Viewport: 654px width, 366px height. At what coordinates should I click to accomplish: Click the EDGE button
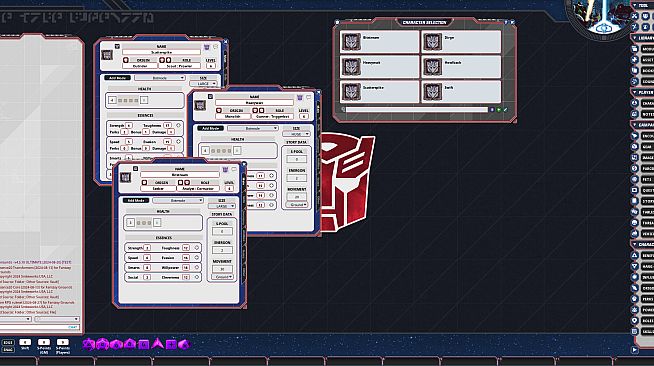tap(8, 343)
